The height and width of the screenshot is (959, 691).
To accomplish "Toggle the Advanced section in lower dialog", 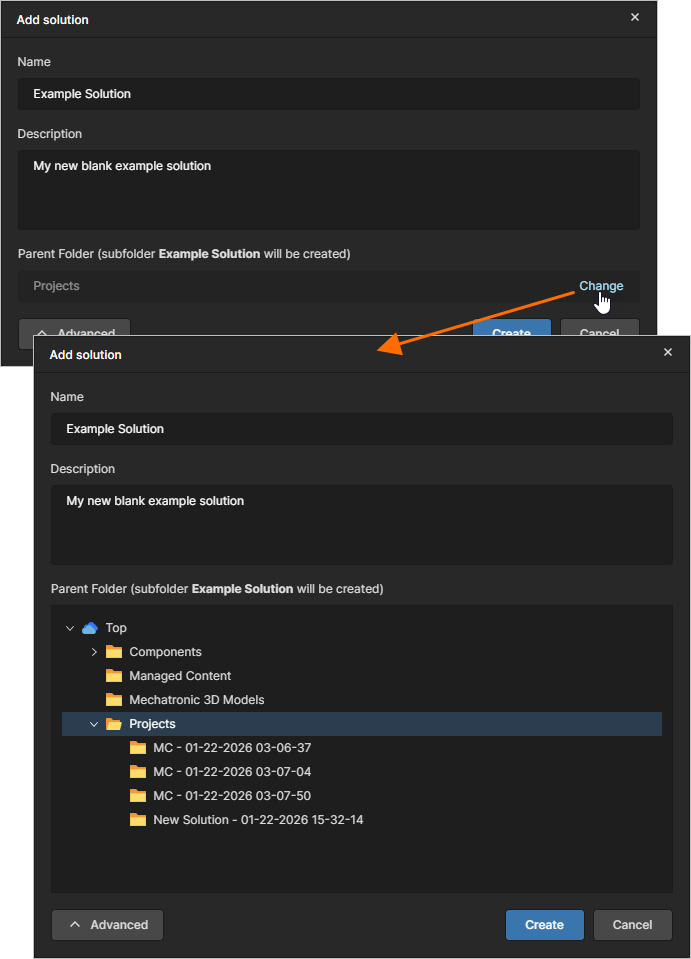I will point(107,925).
